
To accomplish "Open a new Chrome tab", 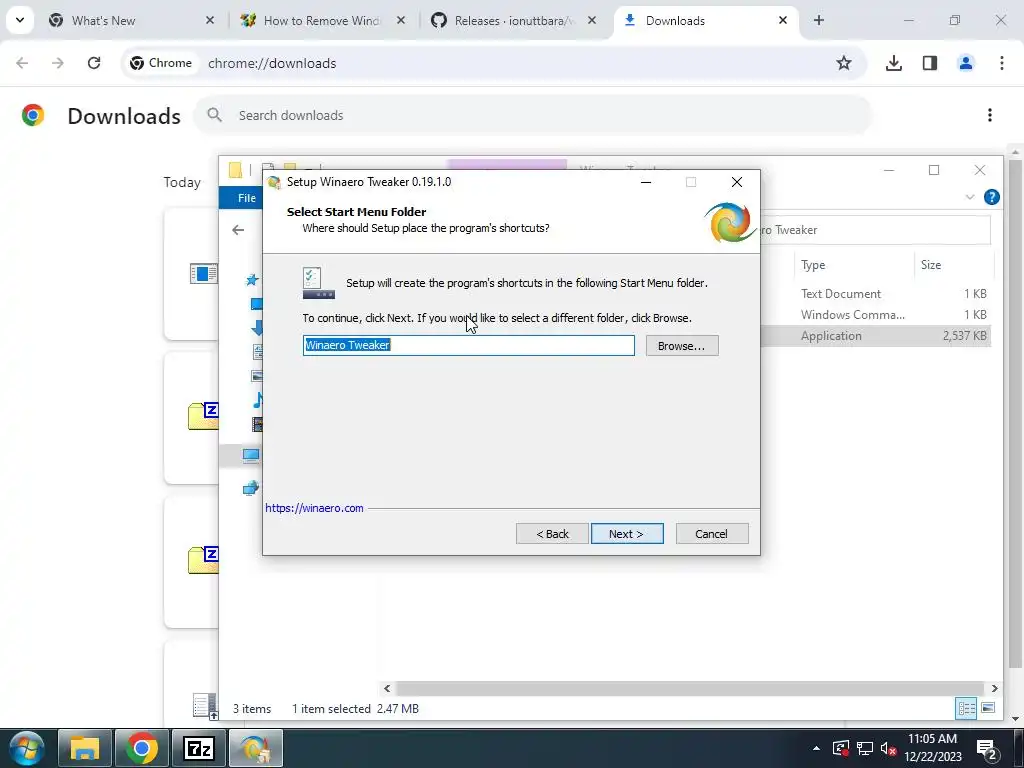I will (x=819, y=20).
